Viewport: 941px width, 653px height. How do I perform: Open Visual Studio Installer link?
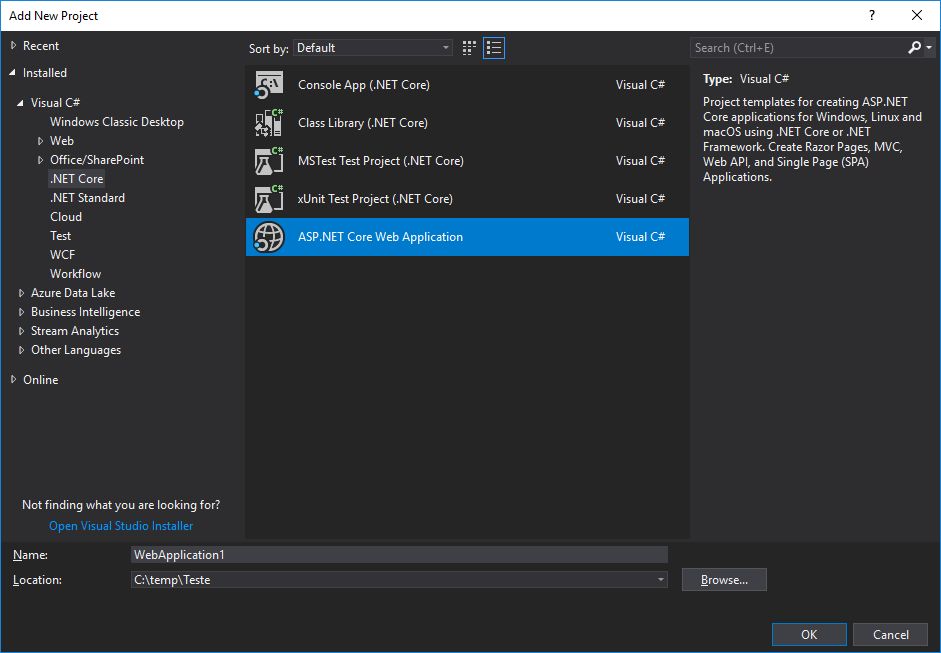pos(121,526)
